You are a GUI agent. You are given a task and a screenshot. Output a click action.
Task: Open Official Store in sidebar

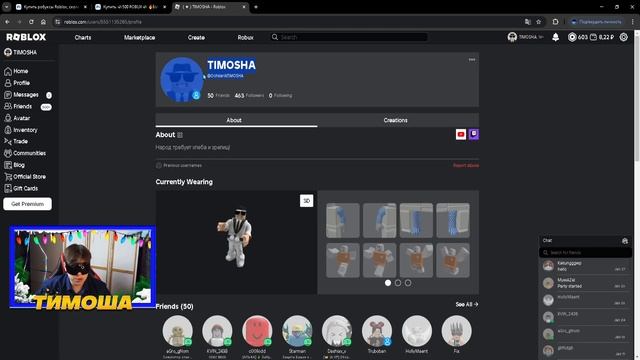[24, 177]
